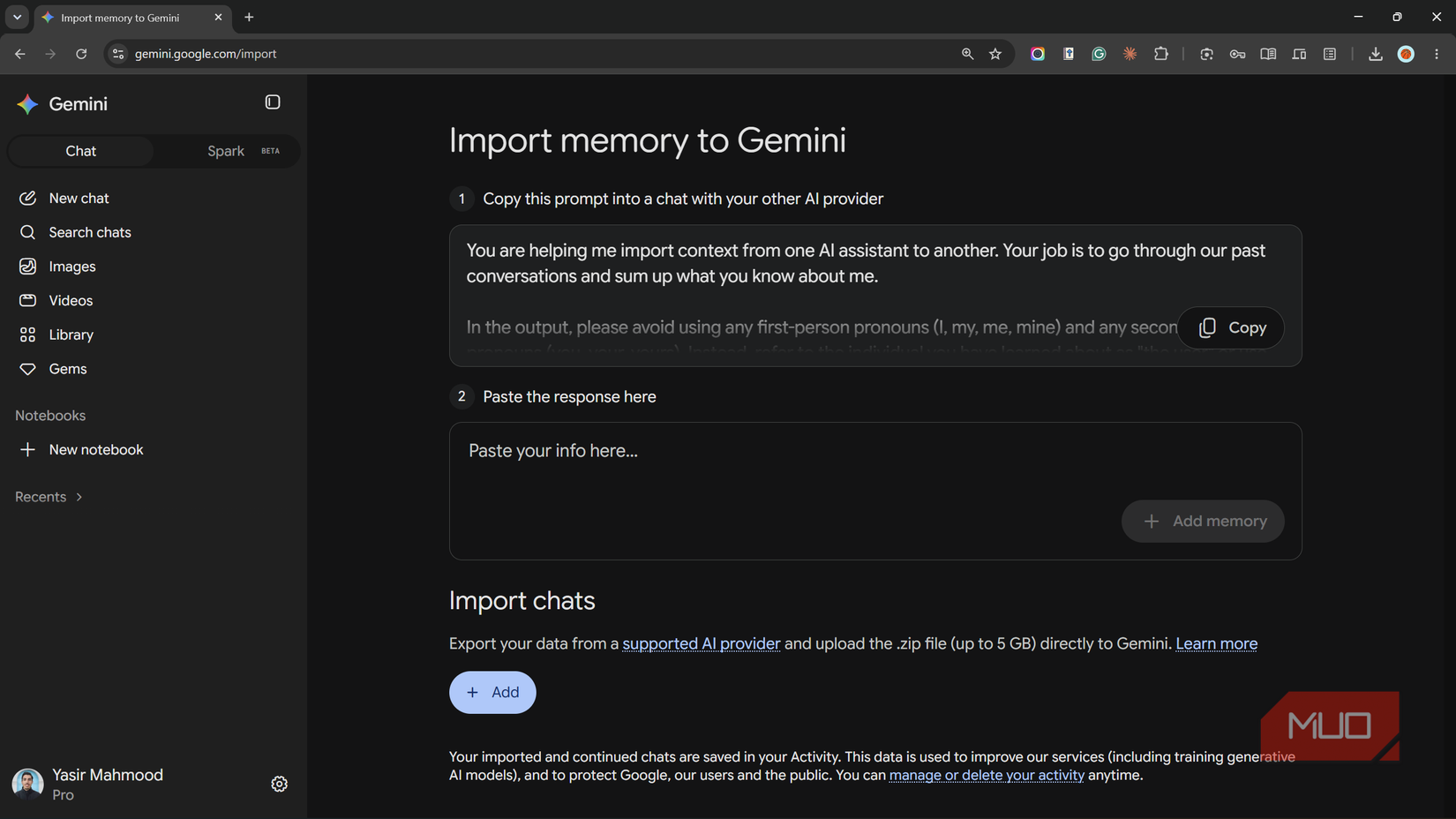Image resolution: width=1456 pixels, height=819 pixels.
Task: Click into the Paste your info here field
Action: click(875, 491)
